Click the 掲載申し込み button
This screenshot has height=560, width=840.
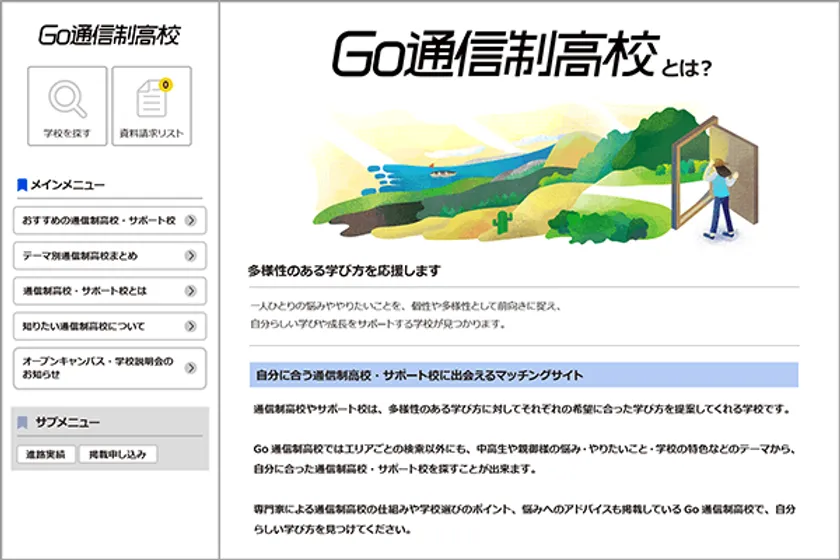(x=118, y=455)
